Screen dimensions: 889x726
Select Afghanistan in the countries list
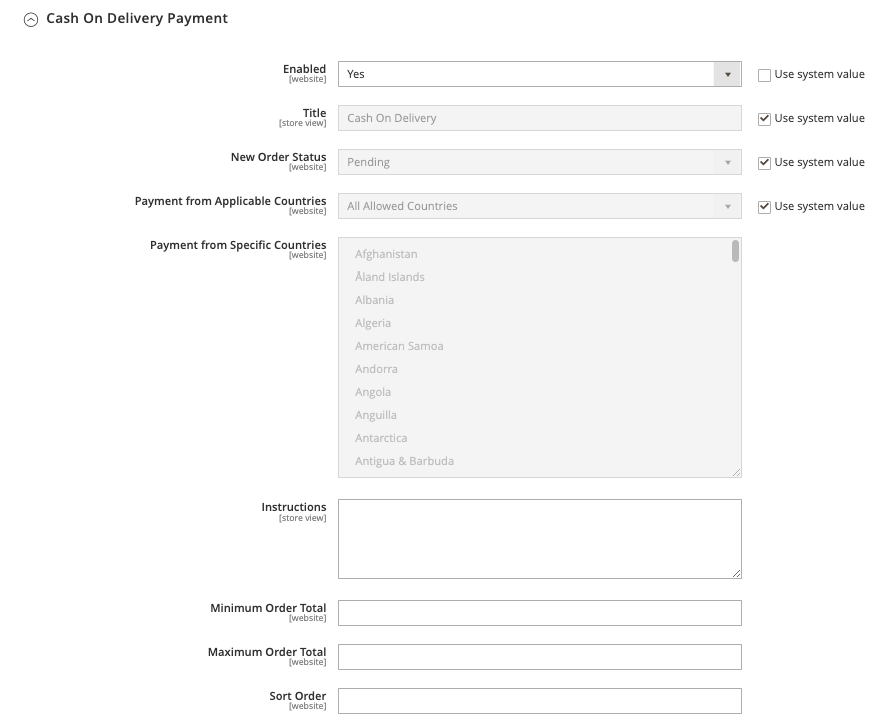pyautogui.click(x=386, y=254)
